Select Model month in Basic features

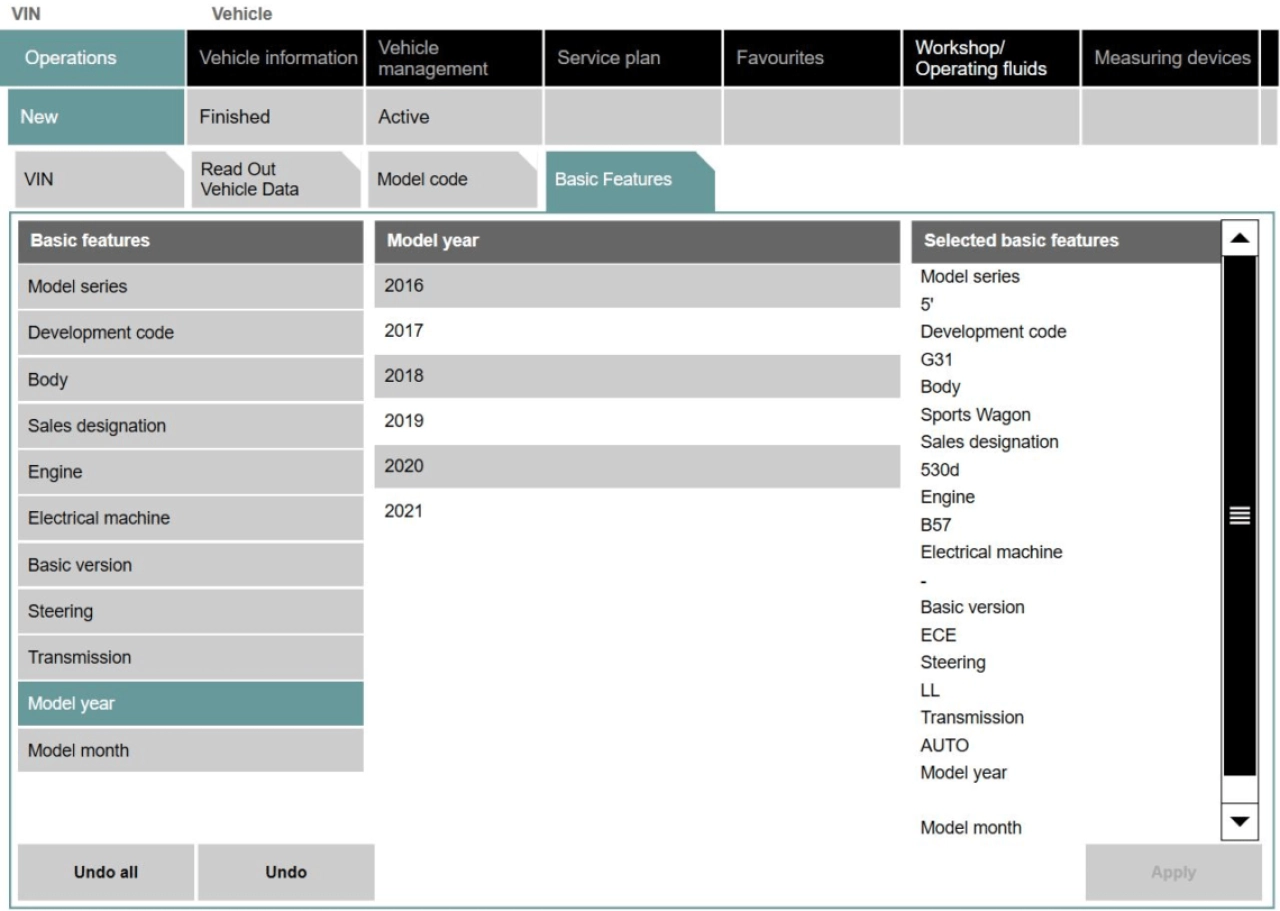coord(190,750)
